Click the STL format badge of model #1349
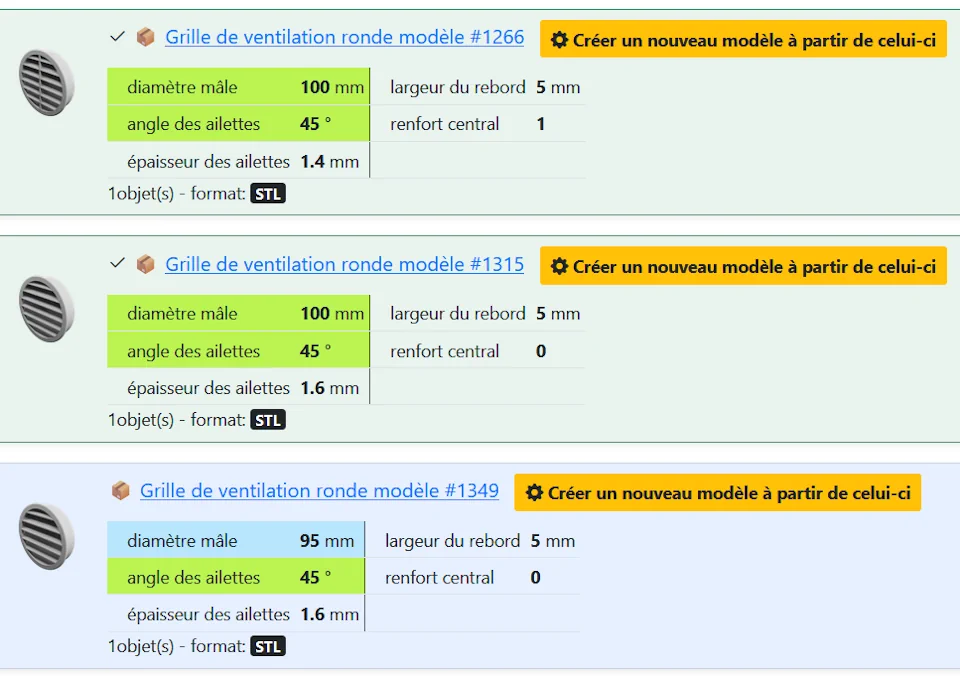Screen dimensions: 960x680 (x=268, y=647)
